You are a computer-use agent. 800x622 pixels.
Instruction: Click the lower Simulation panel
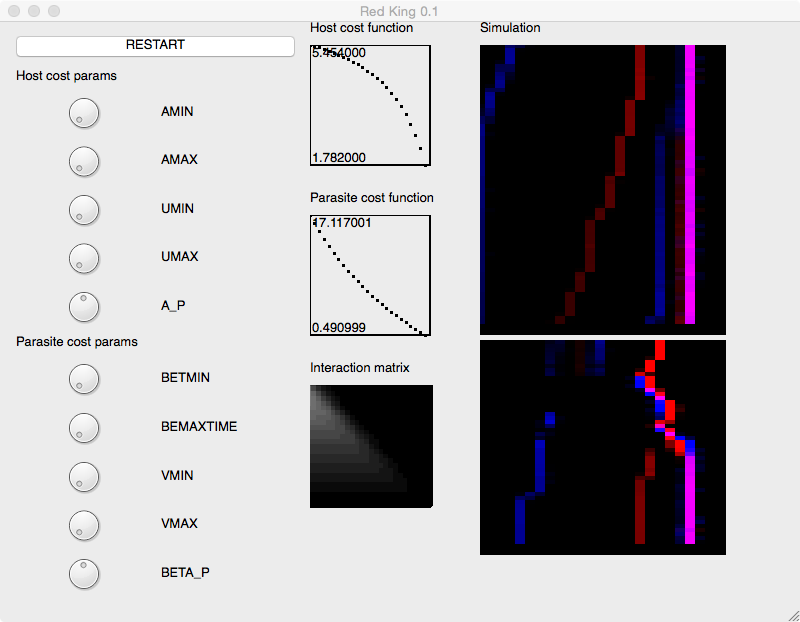[602, 447]
